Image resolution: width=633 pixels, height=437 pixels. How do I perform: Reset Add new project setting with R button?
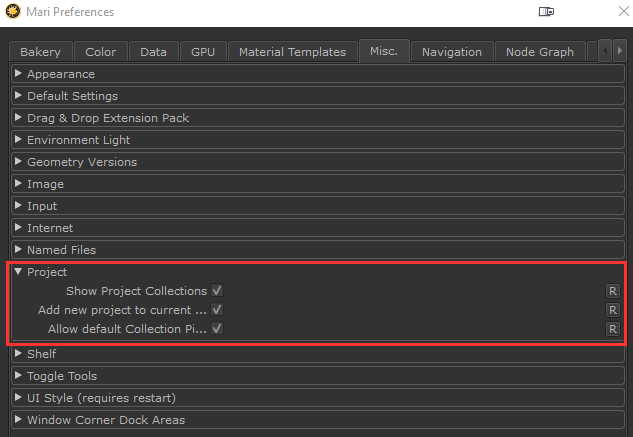point(613,310)
